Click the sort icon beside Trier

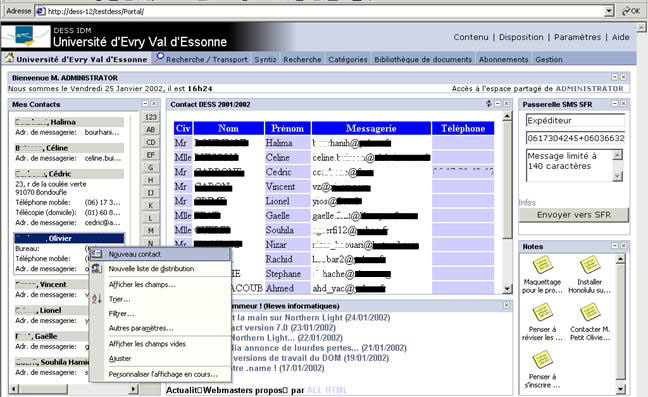96,299
